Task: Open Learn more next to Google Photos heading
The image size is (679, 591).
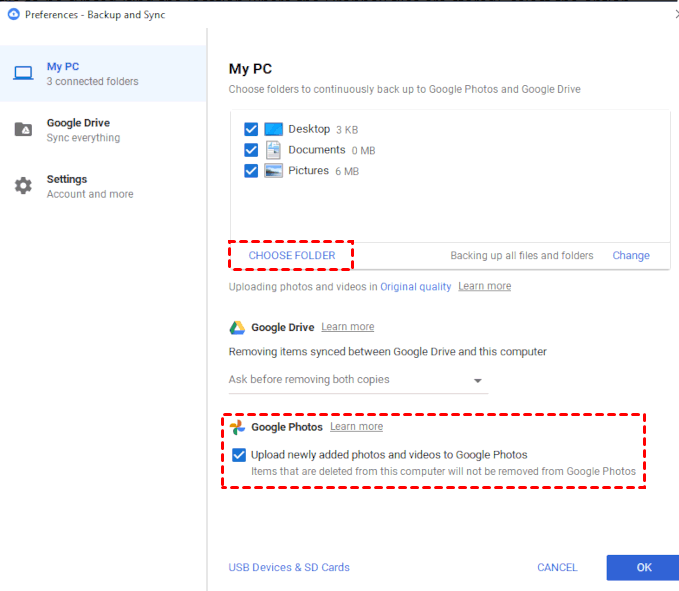Action: (356, 426)
